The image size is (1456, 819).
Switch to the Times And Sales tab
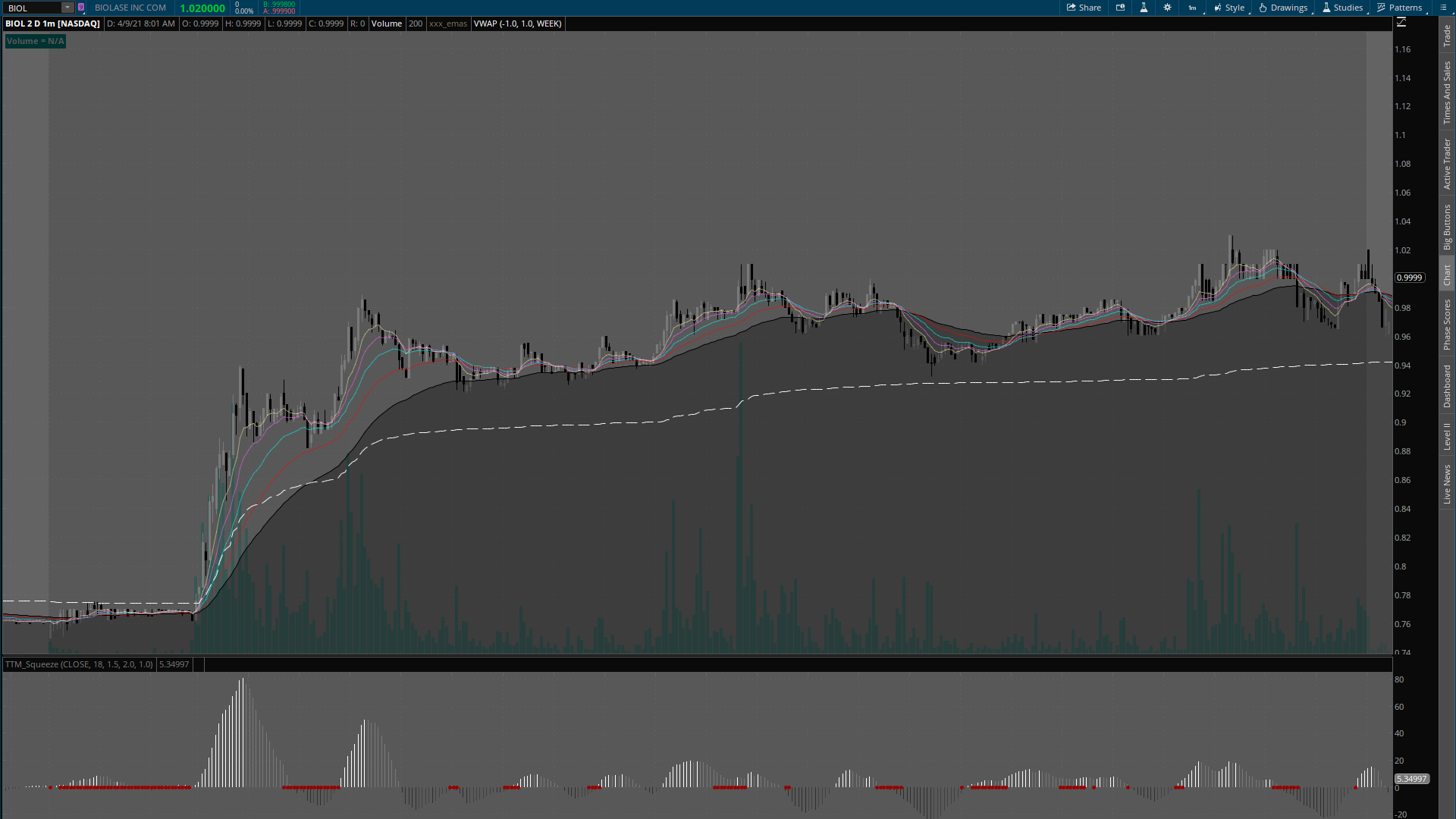(x=1447, y=93)
